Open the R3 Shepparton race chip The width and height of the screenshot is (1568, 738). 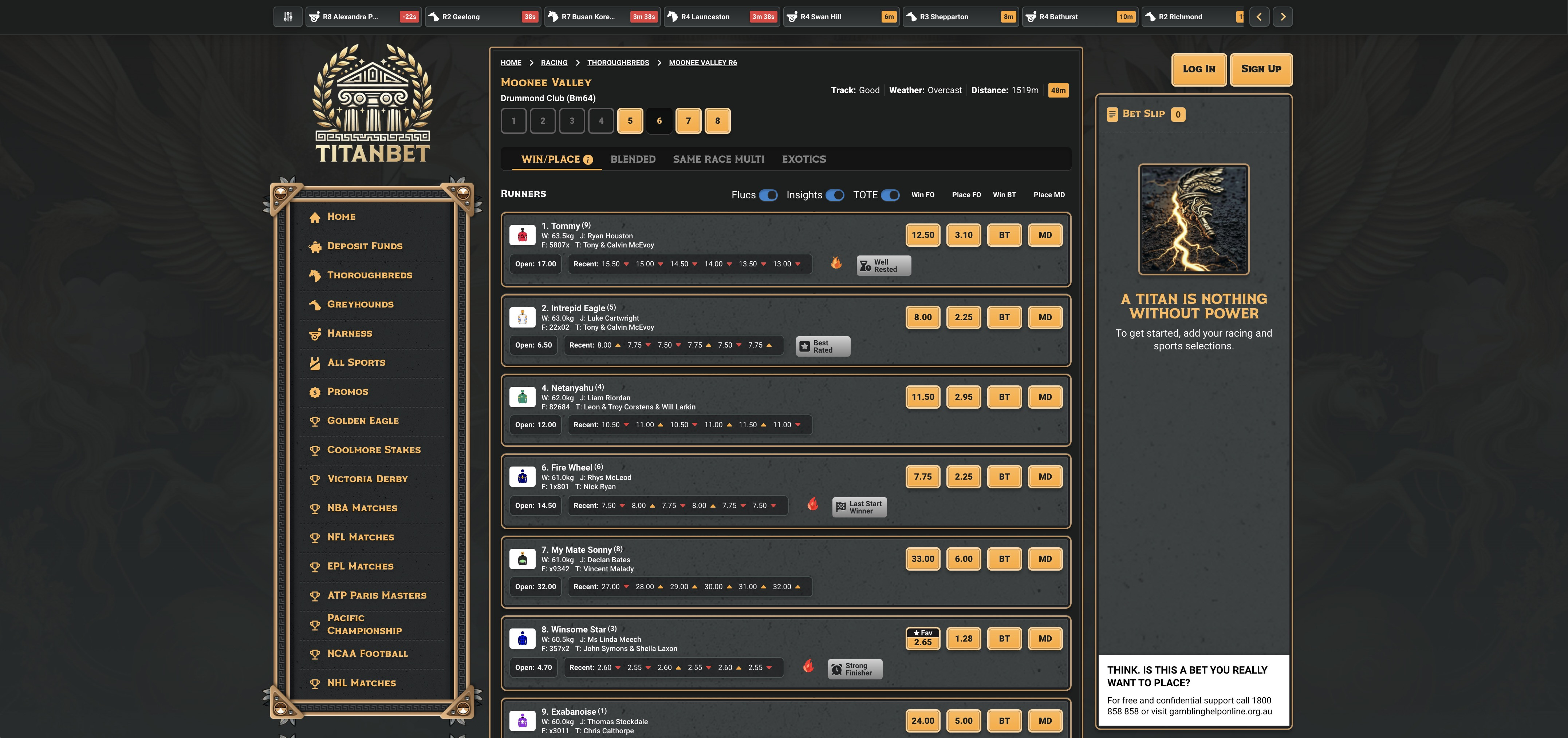[960, 17]
